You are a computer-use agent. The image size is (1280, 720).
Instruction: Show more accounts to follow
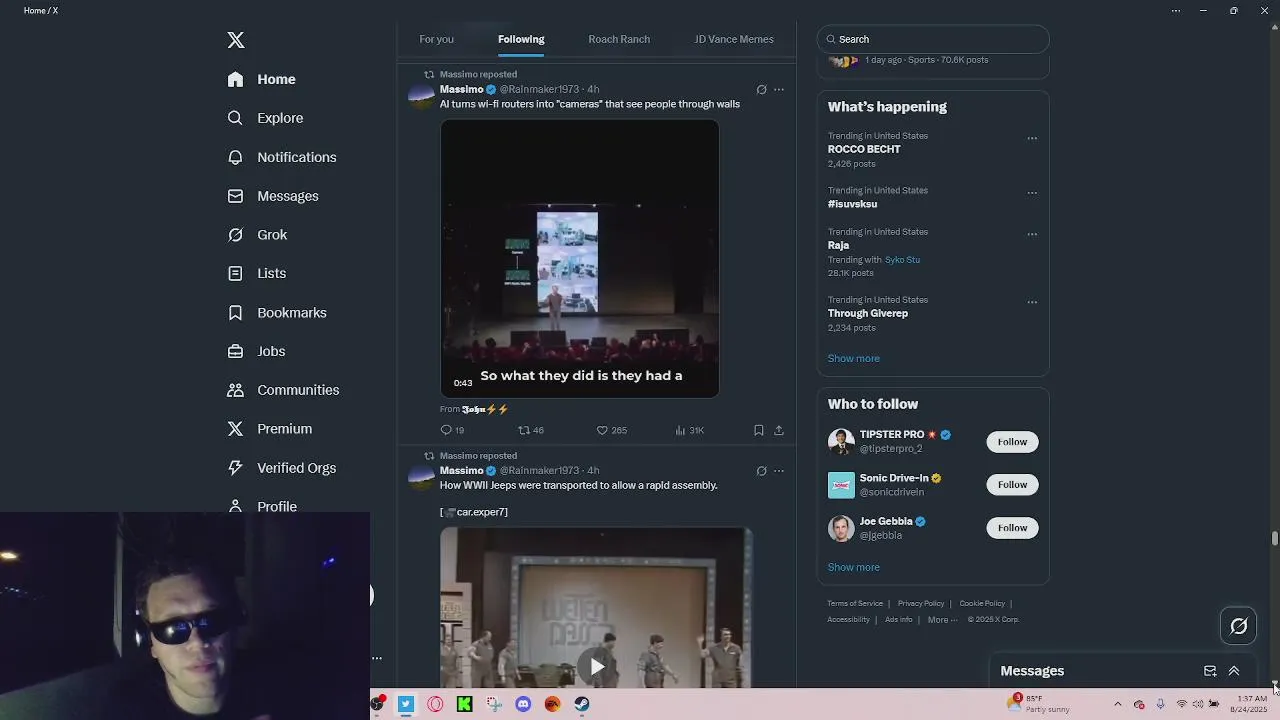click(853, 567)
